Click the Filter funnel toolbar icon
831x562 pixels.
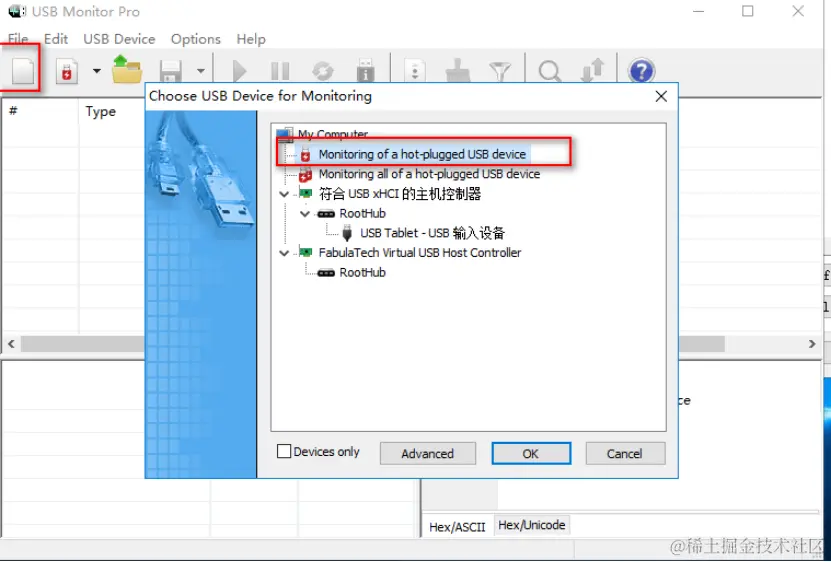point(500,72)
